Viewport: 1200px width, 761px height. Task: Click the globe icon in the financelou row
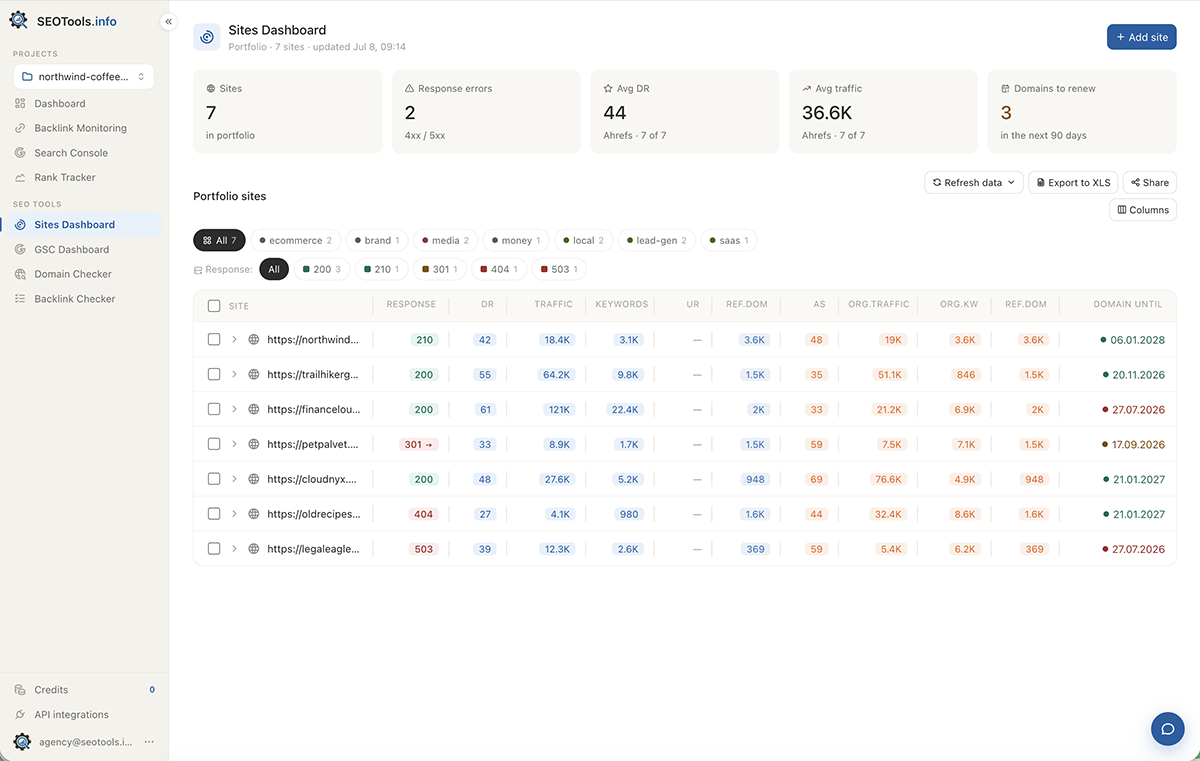[254, 409]
